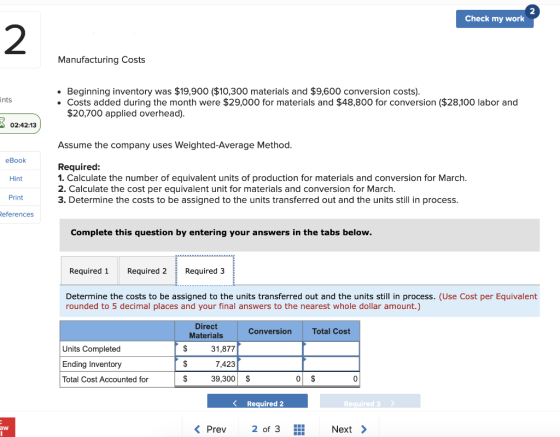560x437 pixels.
Task: Click the Next question button
Action: (x=349, y=429)
